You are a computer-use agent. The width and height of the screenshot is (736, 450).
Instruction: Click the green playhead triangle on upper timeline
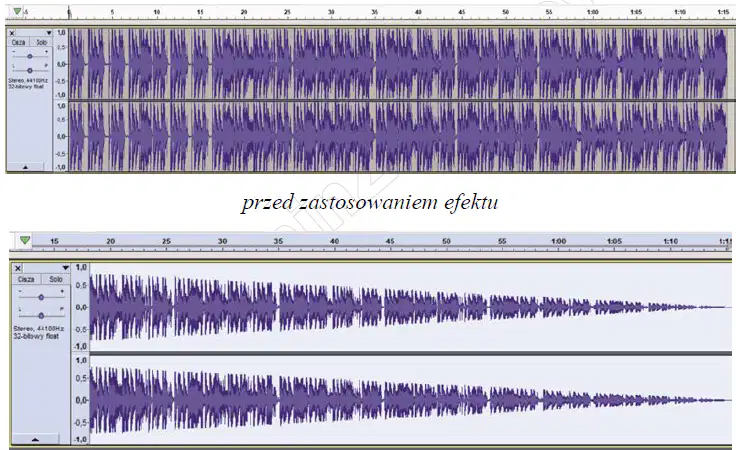click(x=17, y=11)
